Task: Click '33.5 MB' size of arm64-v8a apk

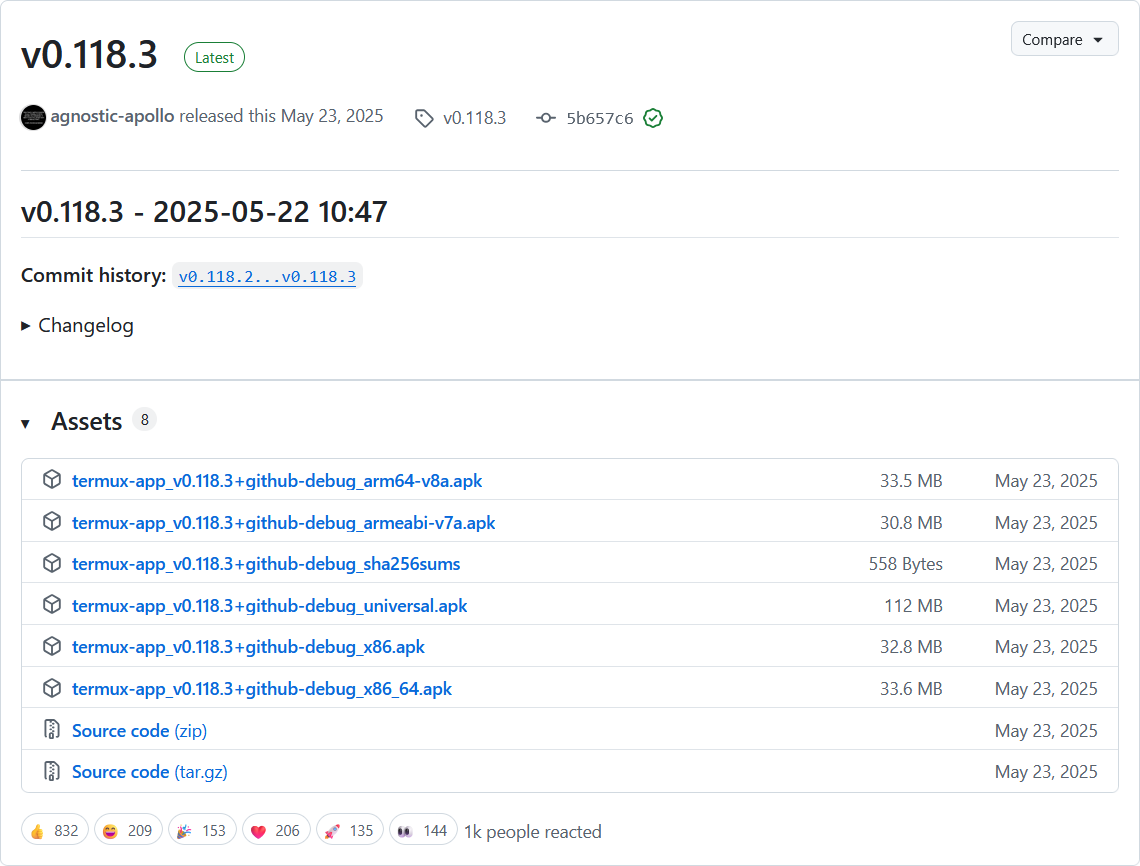Action: (x=911, y=481)
